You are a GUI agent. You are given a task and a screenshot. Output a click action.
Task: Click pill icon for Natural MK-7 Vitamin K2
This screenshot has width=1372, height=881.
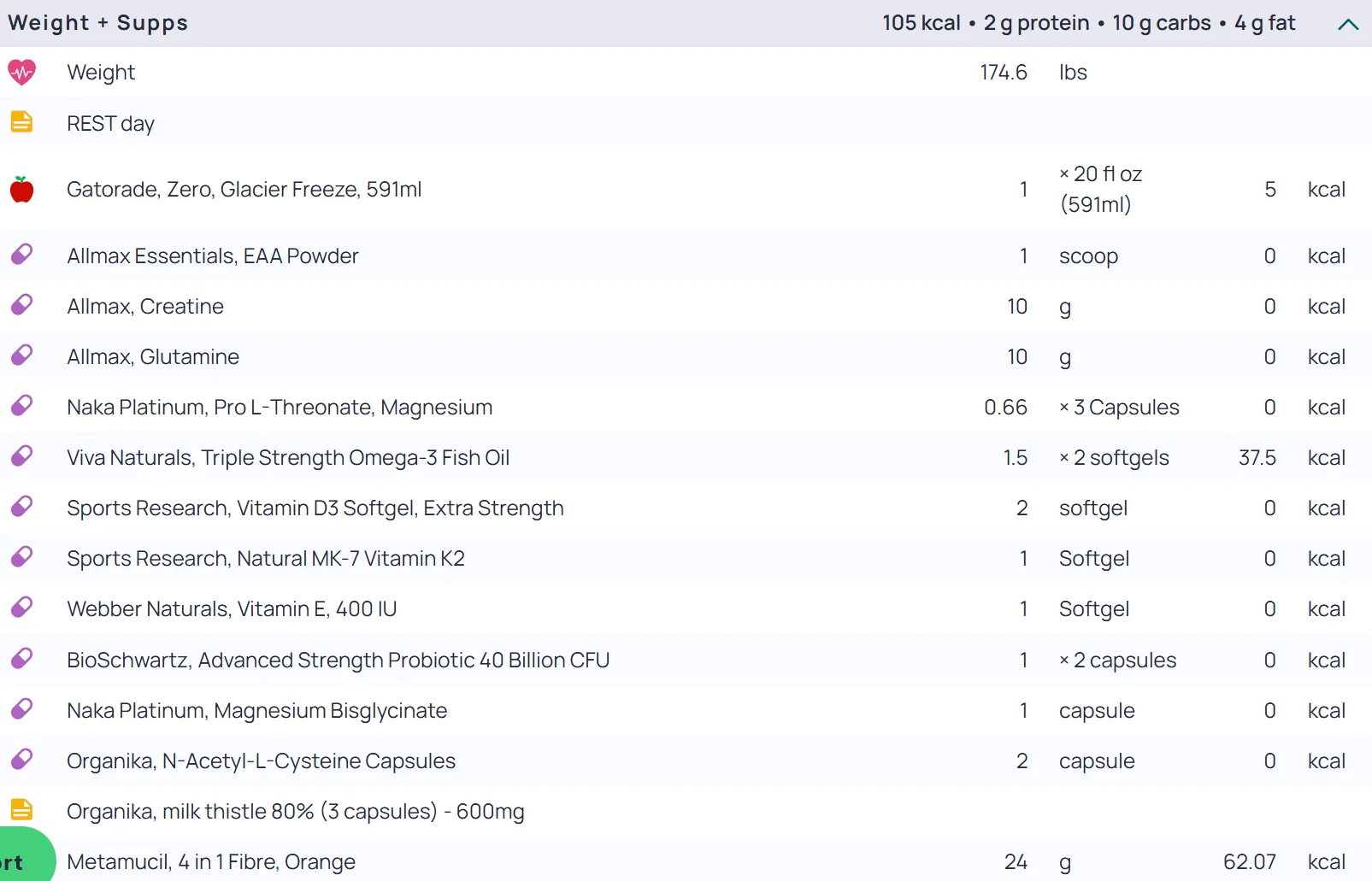[x=21, y=557]
